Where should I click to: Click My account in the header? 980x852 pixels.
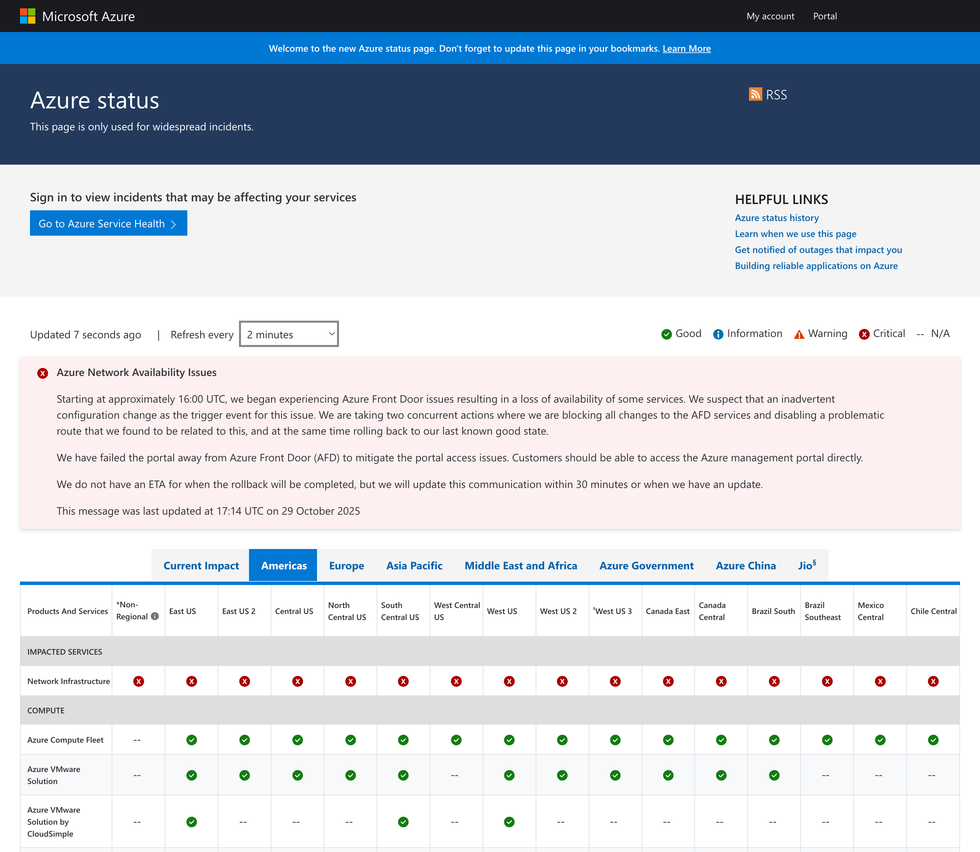(770, 16)
